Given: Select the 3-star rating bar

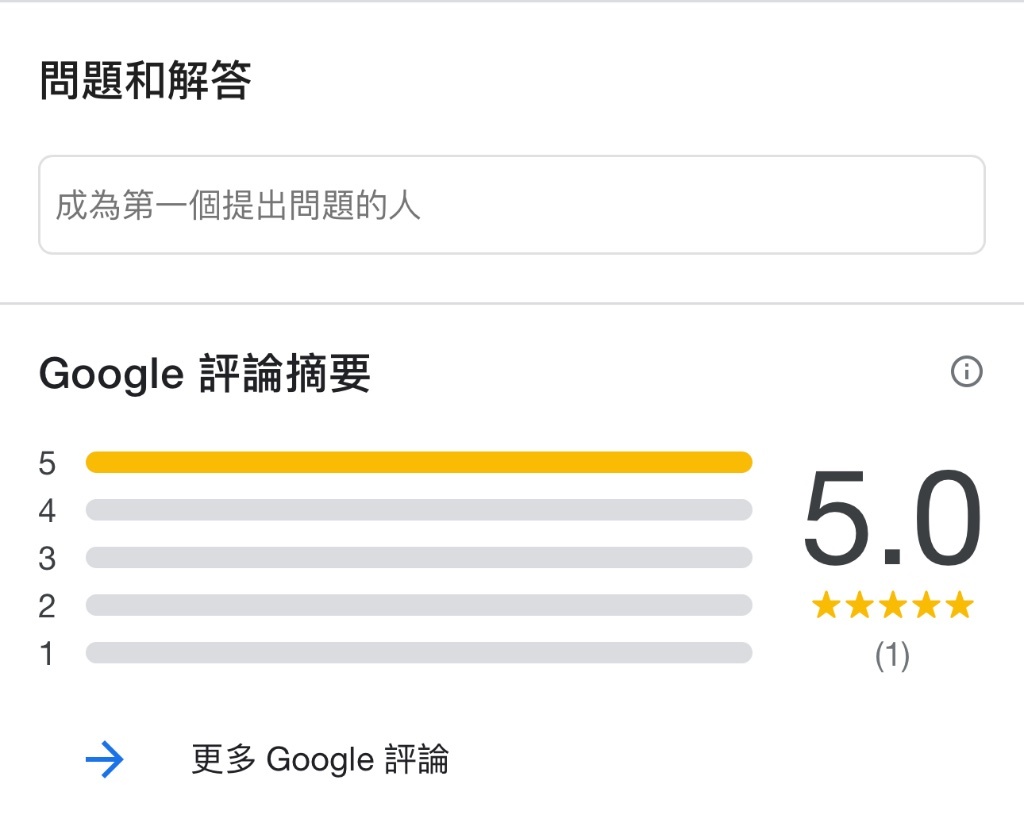Looking at the screenshot, I should pos(419,558).
